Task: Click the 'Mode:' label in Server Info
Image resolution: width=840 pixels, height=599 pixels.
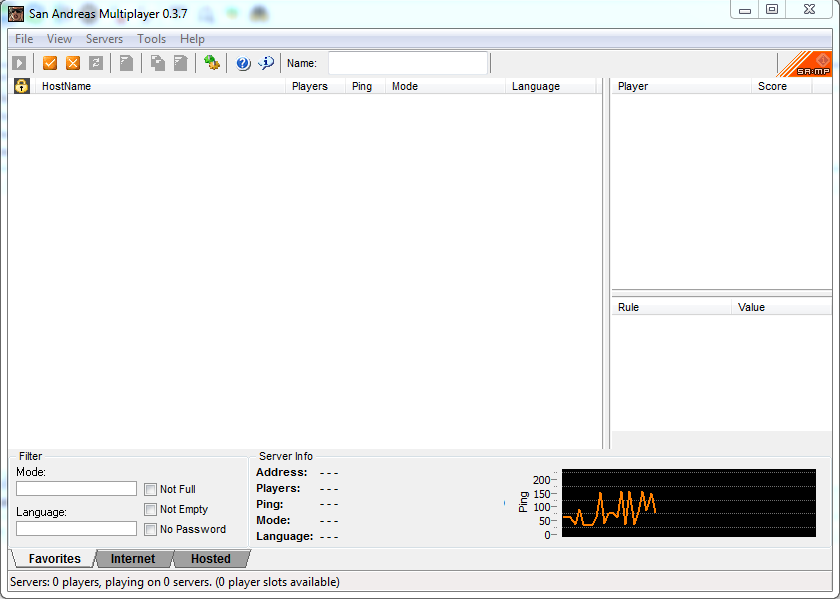Action: [x=273, y=520]
